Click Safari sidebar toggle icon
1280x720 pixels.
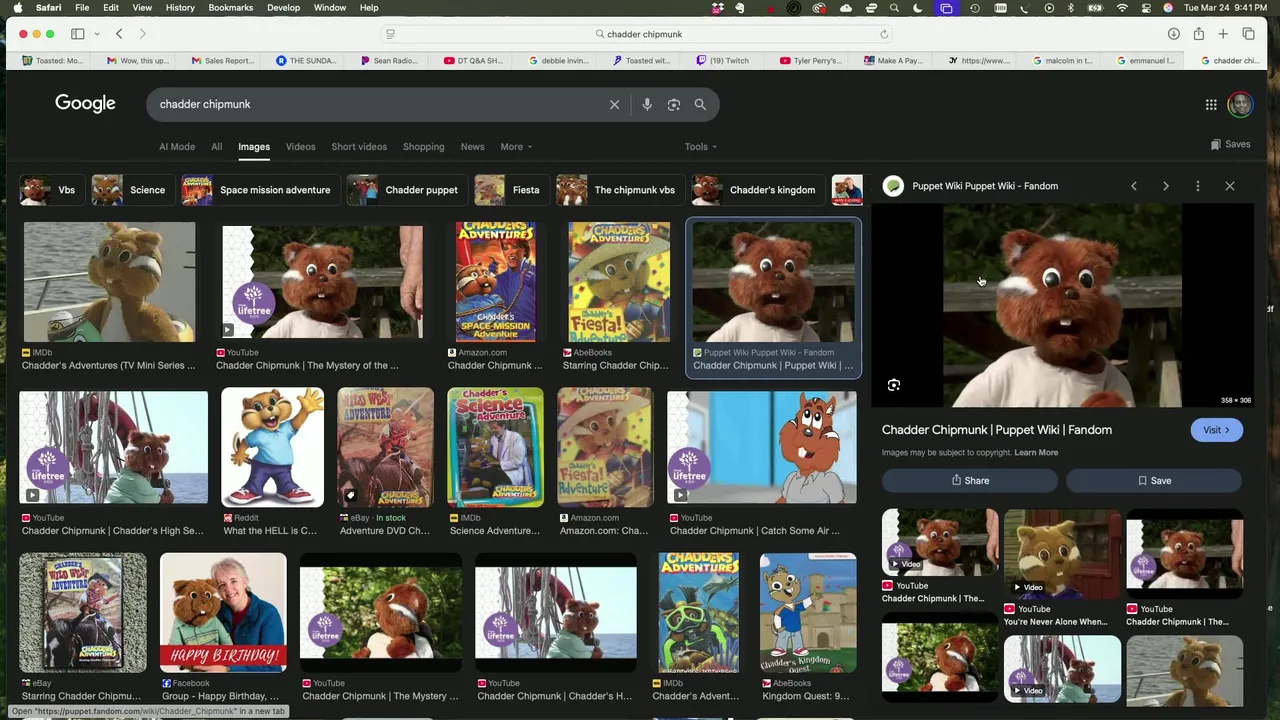(77, 34)
